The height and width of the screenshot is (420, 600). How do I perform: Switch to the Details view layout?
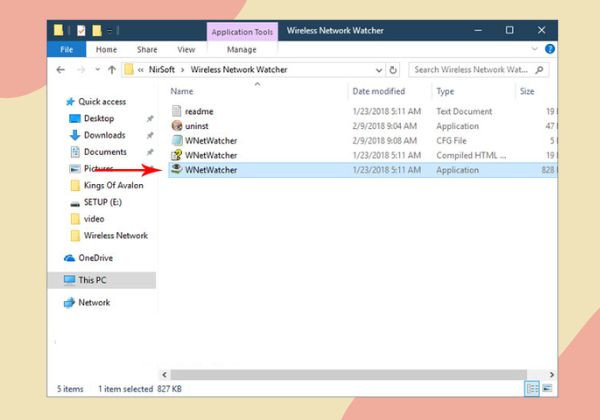point(532,389)
